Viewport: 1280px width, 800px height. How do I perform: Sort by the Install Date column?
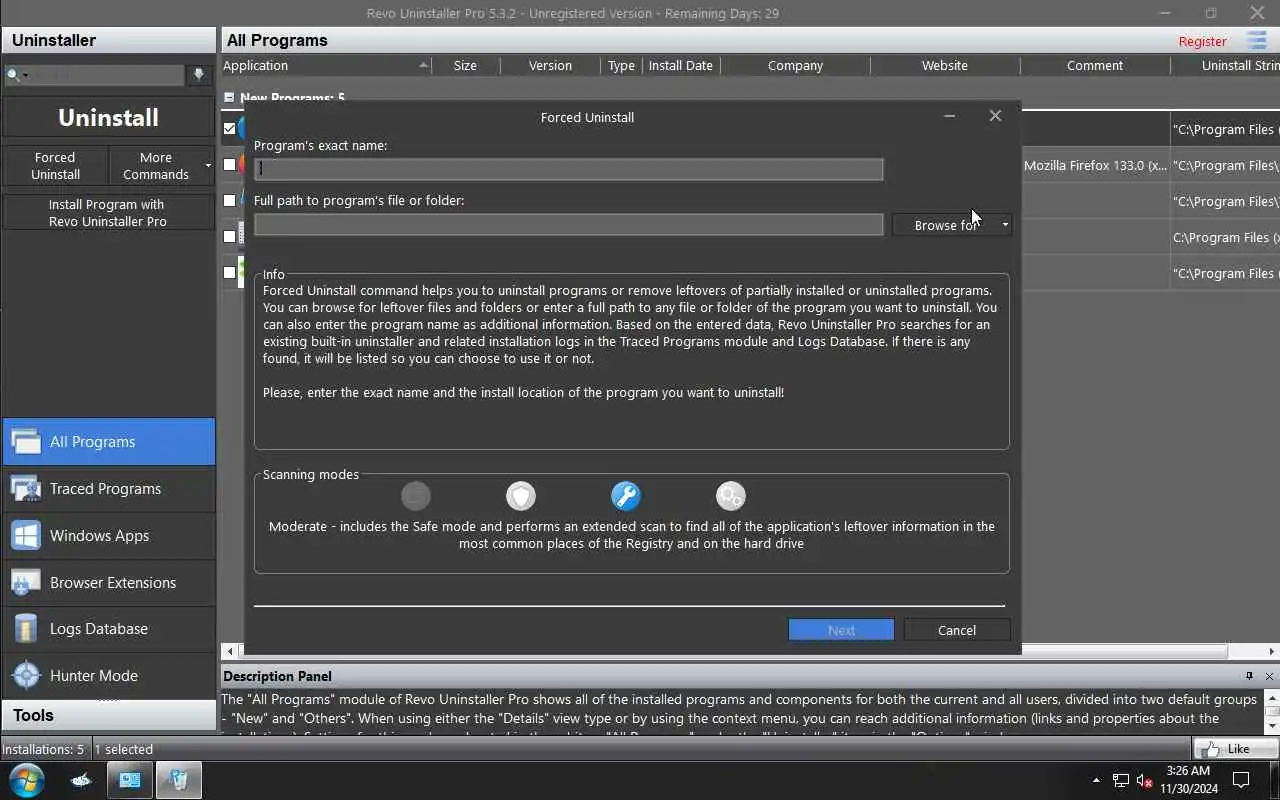coord(680,65)
